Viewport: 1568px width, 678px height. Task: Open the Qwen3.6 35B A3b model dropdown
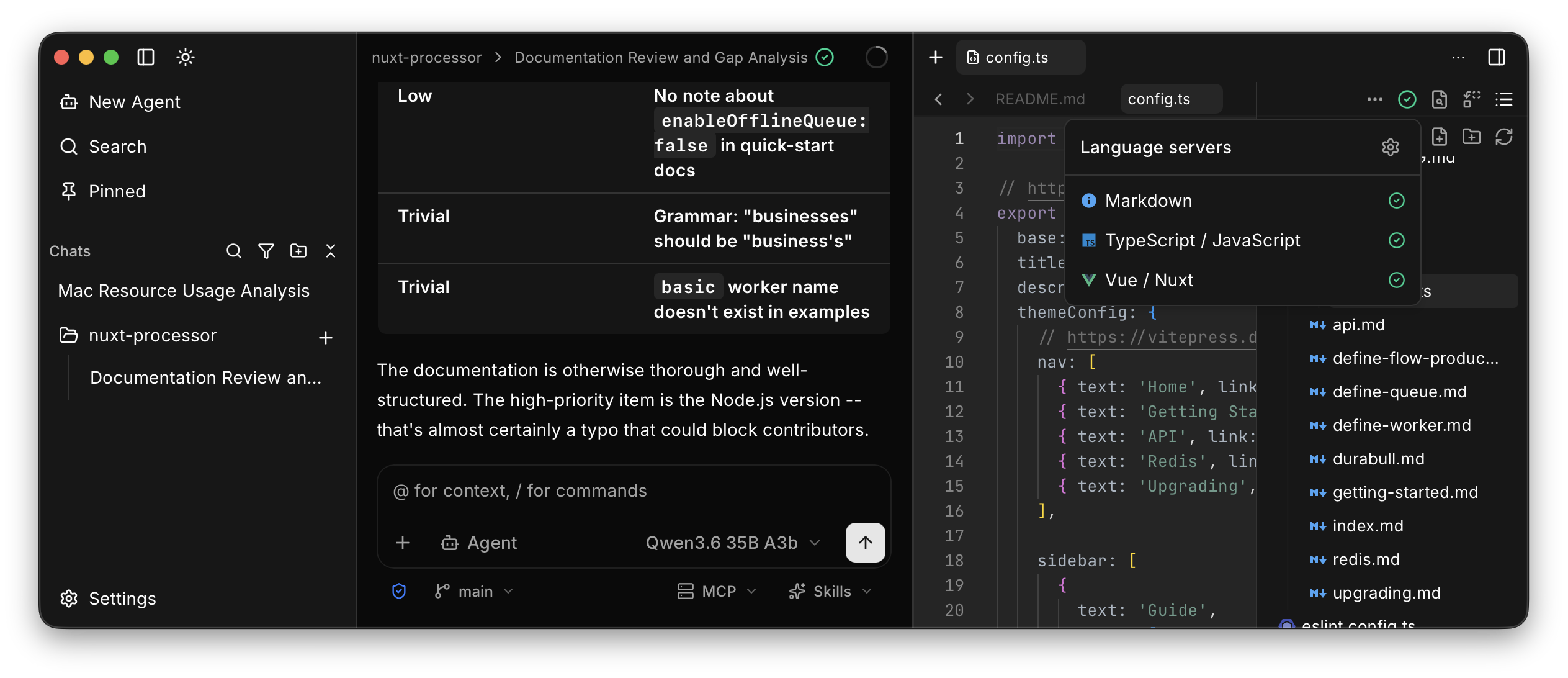click(733, 543)
